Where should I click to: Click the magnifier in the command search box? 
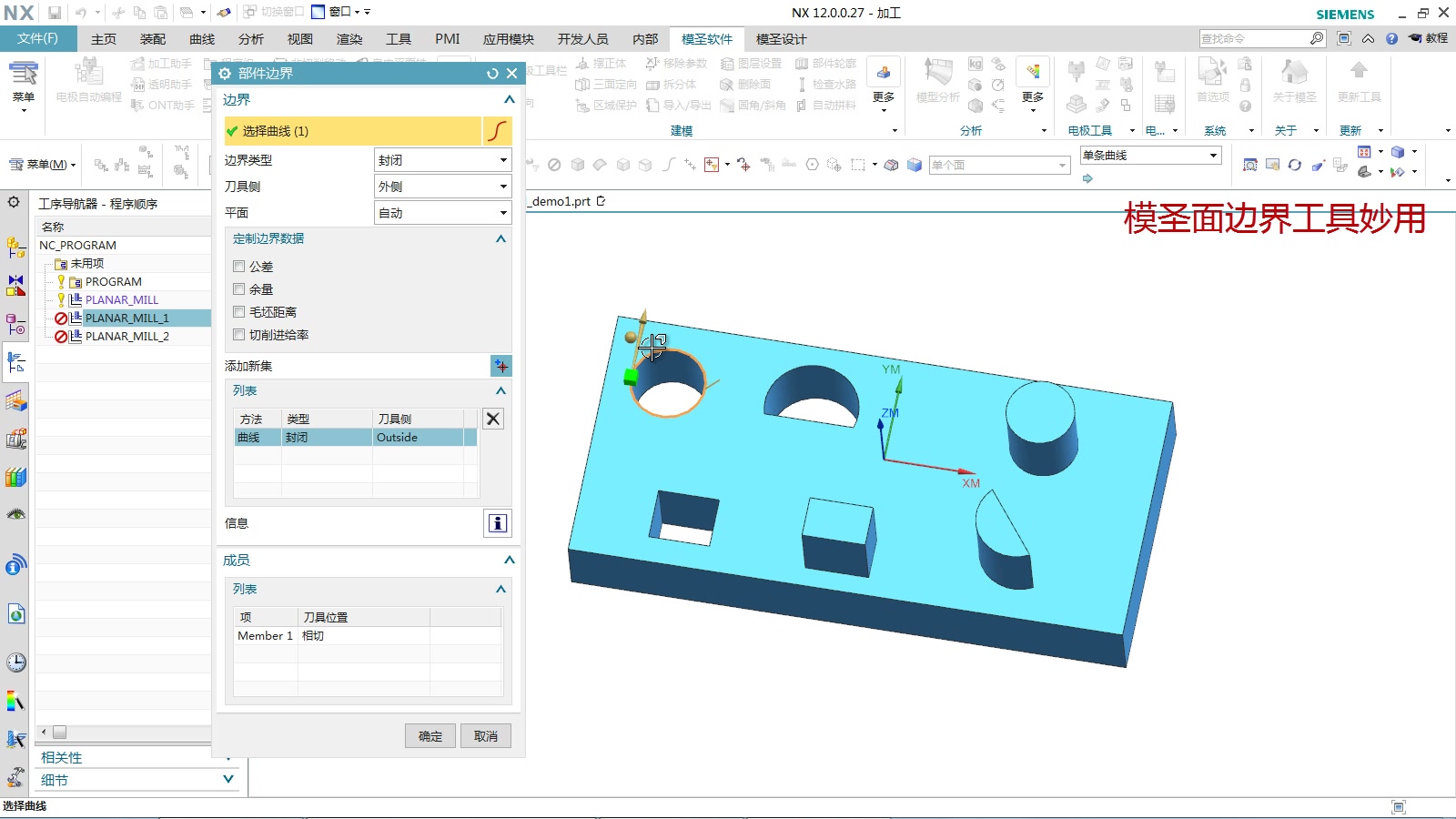click(x=1317, y=38)
